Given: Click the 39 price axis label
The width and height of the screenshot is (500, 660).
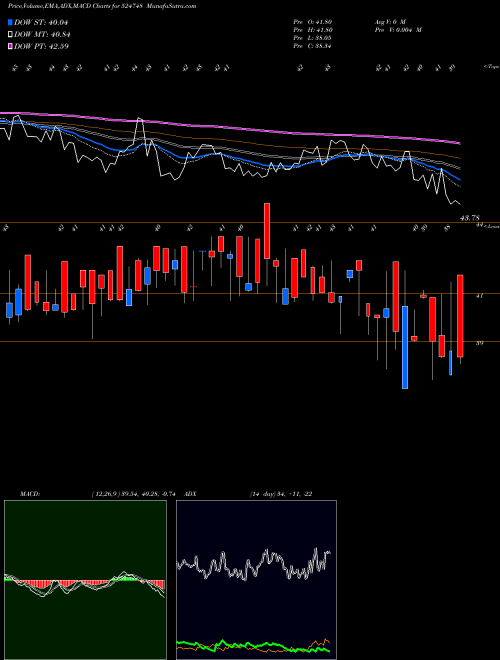Looking at the screenshot, I should (x=479, y=343).
